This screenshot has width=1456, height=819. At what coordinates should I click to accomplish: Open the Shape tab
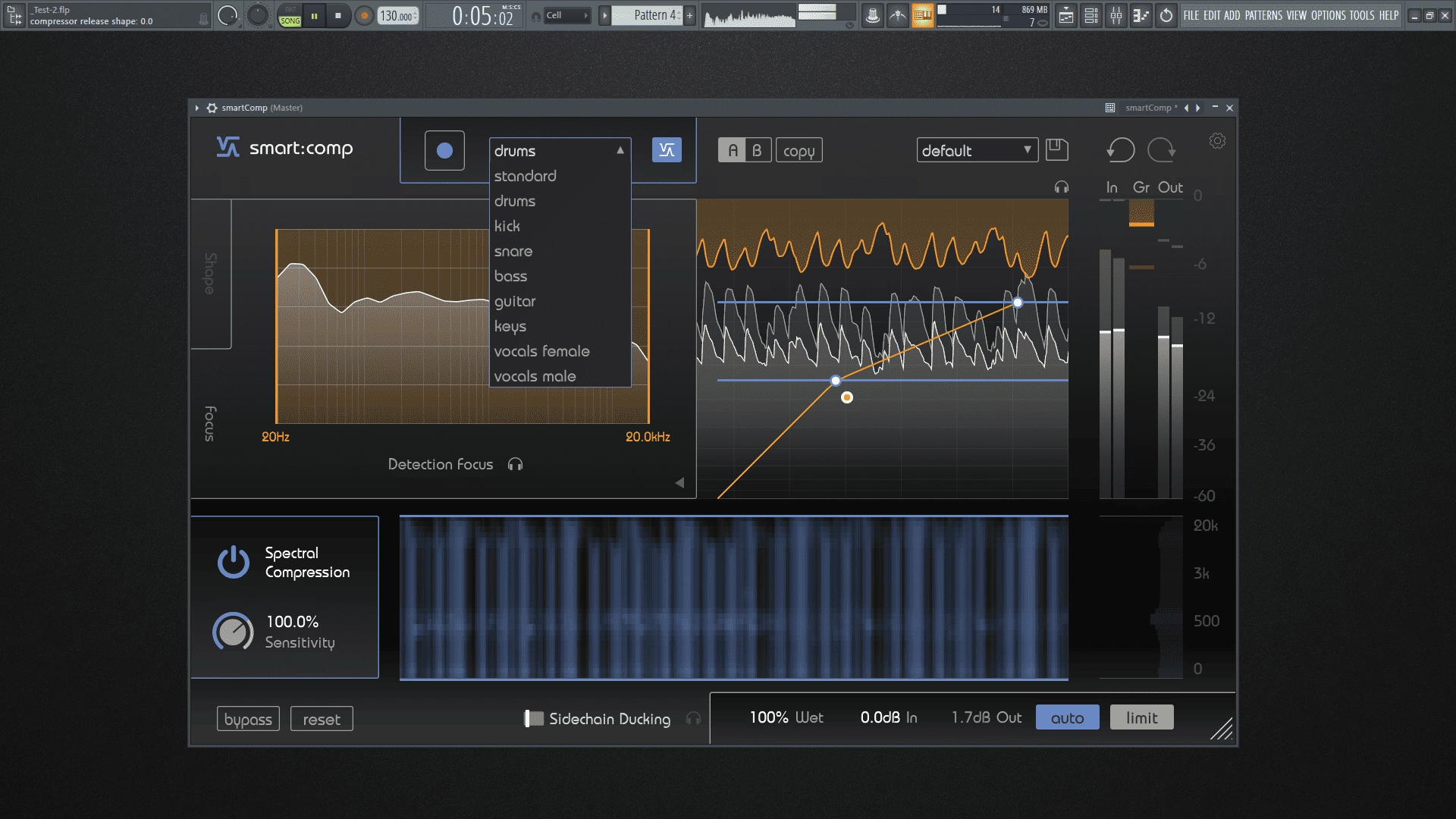[x=211, y=274]
